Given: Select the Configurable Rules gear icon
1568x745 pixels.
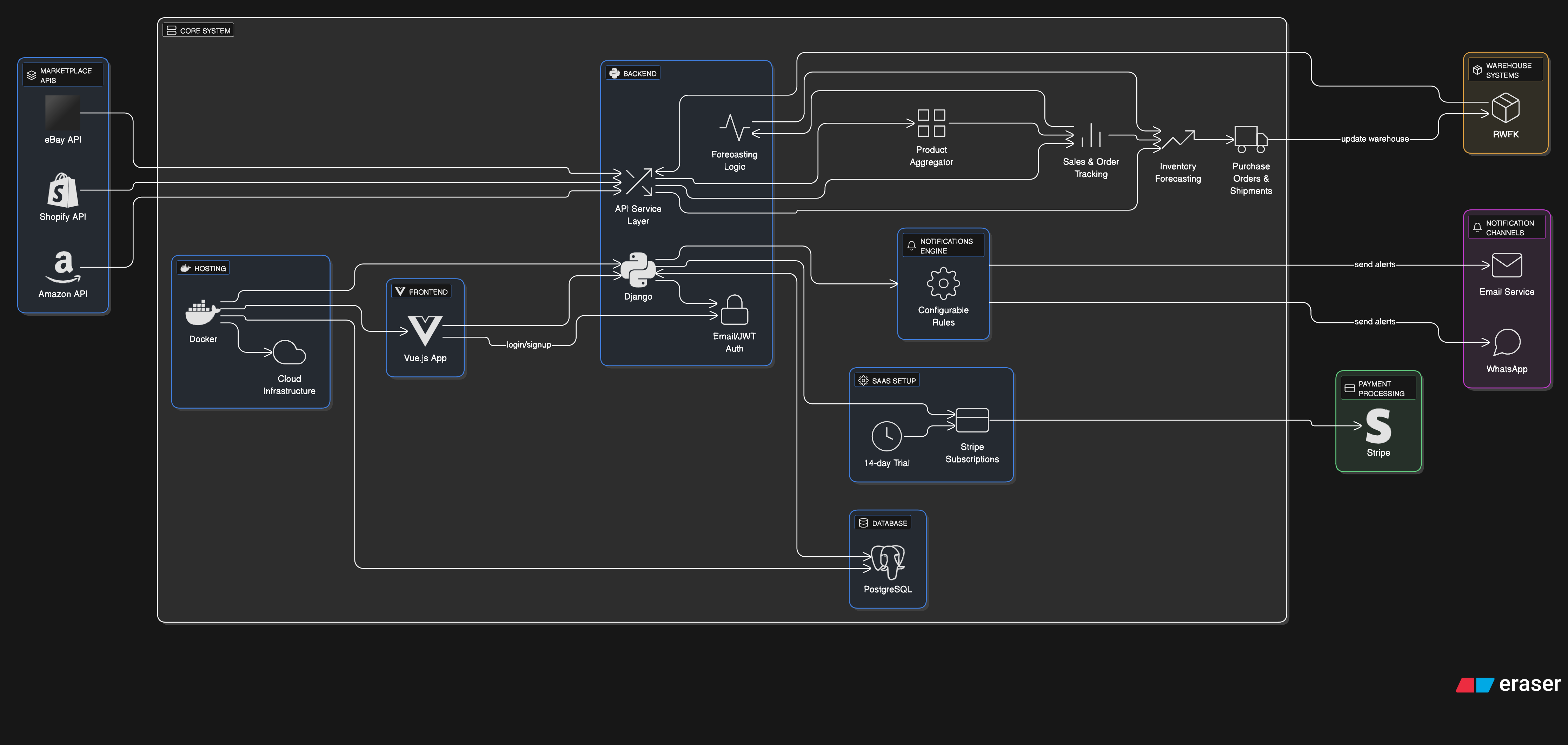Looking at the screenshot, I should [x=943, y=283].
